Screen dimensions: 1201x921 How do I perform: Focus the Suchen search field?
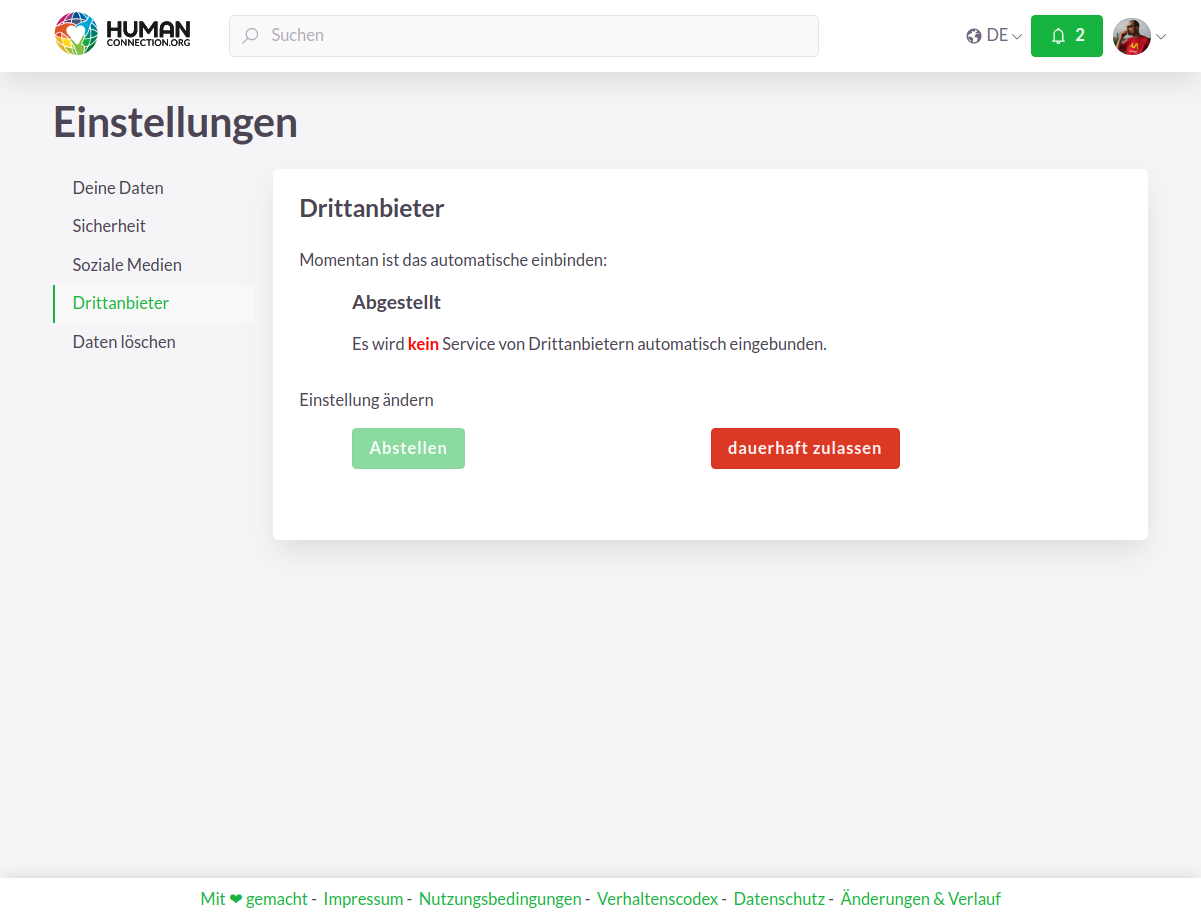524,36
